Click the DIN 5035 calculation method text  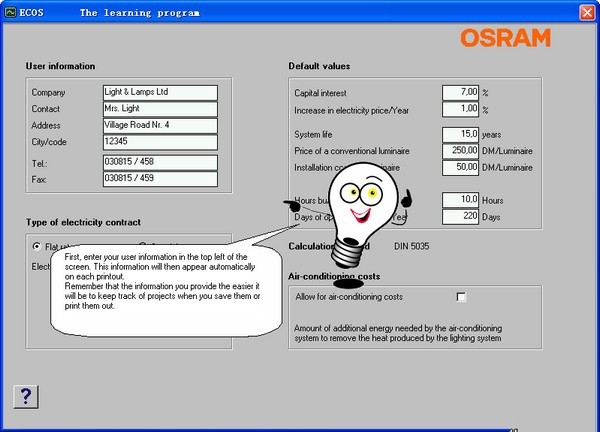pos(411,246)
